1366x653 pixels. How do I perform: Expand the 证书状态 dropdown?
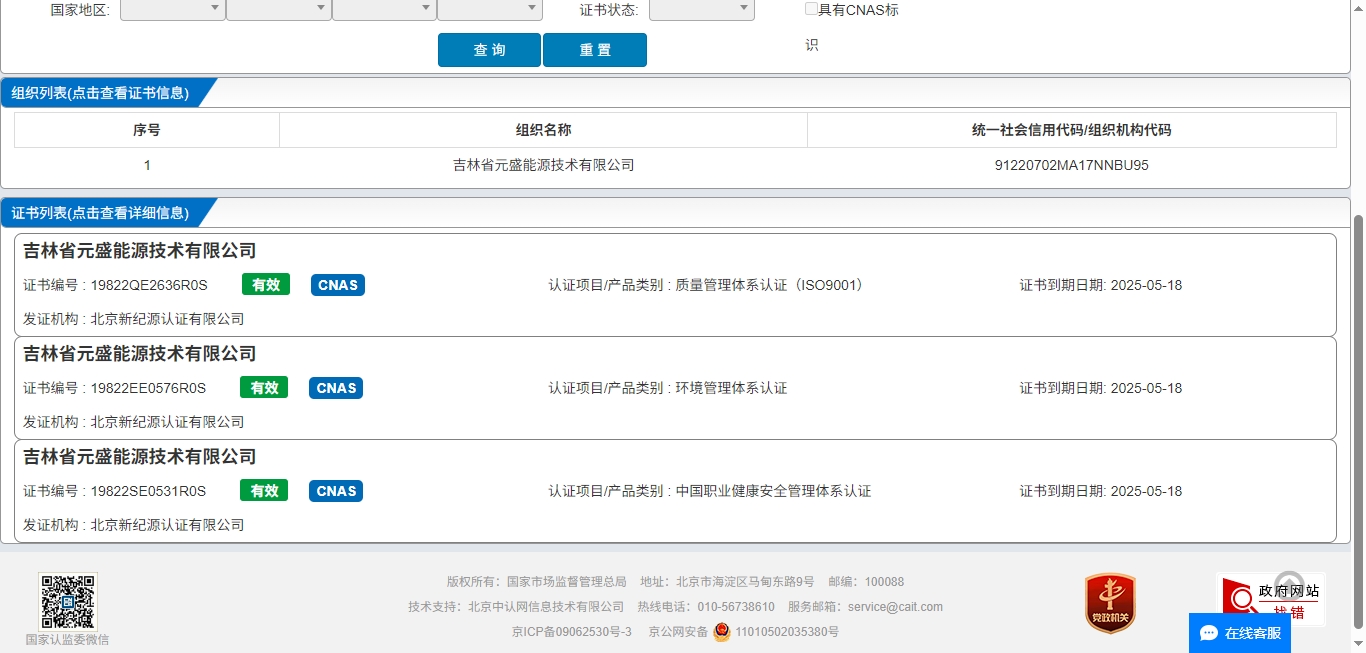pyautogui.click(x=702, y=9)
